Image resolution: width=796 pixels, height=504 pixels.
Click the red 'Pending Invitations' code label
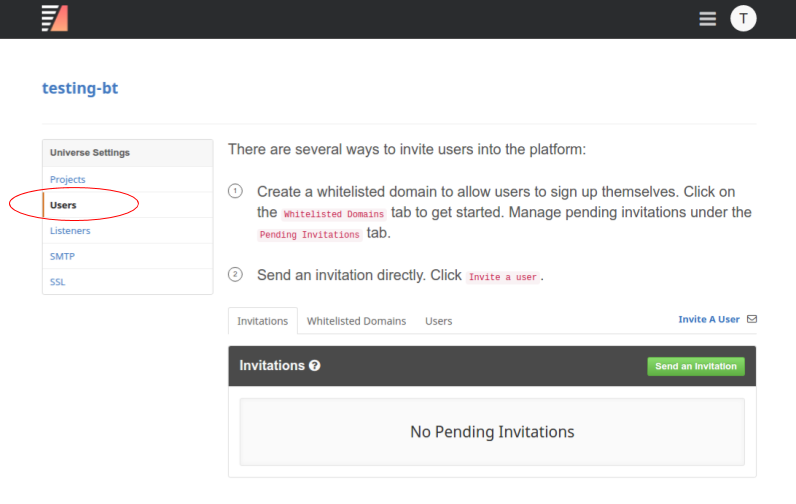point(310,235)
